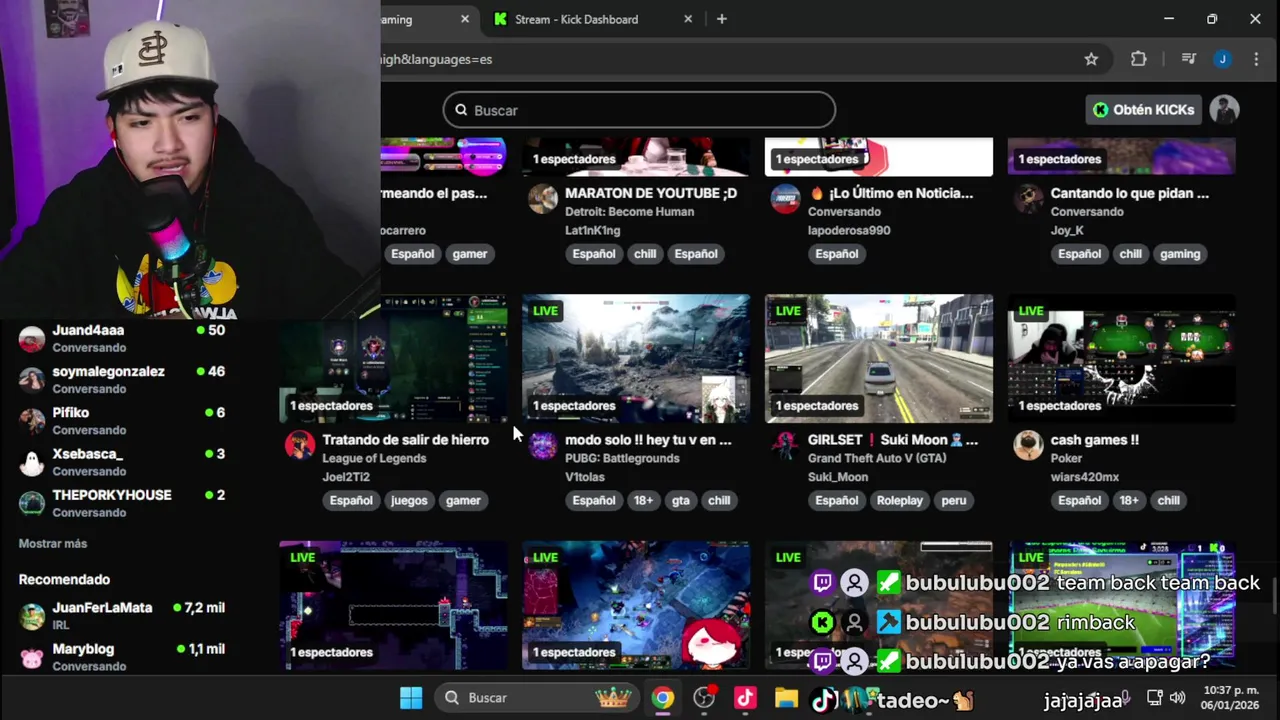Close the Stream - Kick Dashboard tab
Viewport: 1280px width, 720px height.
688,19
